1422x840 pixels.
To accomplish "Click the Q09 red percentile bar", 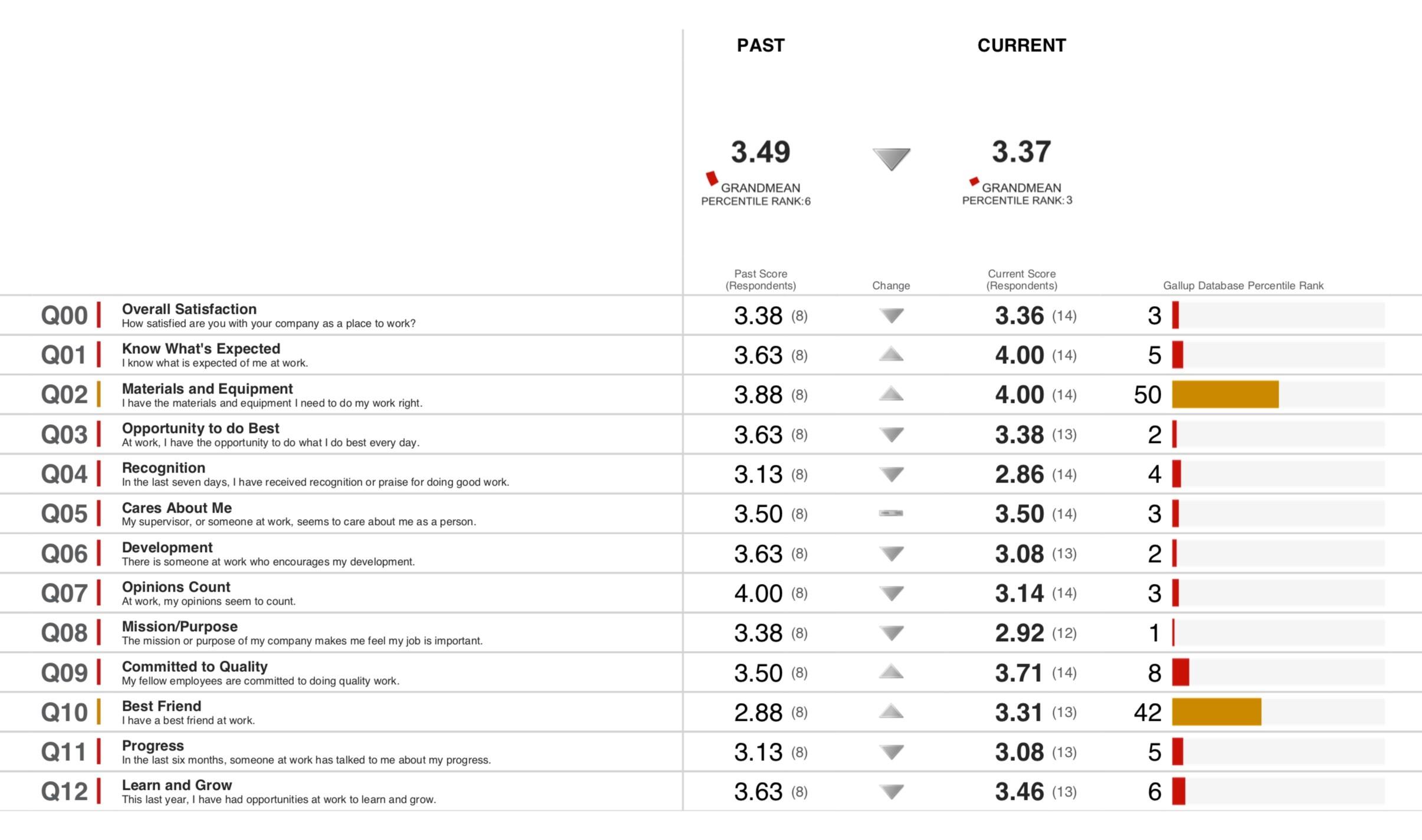I will pos(1180,672).
